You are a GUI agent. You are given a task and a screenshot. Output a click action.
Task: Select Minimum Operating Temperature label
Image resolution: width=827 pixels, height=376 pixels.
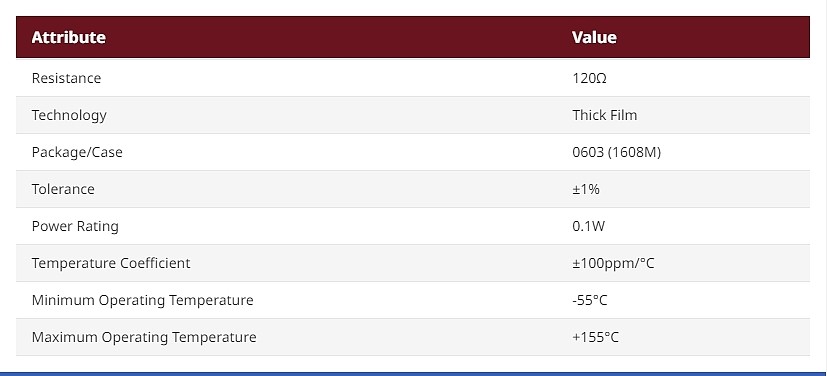[142, 300]
